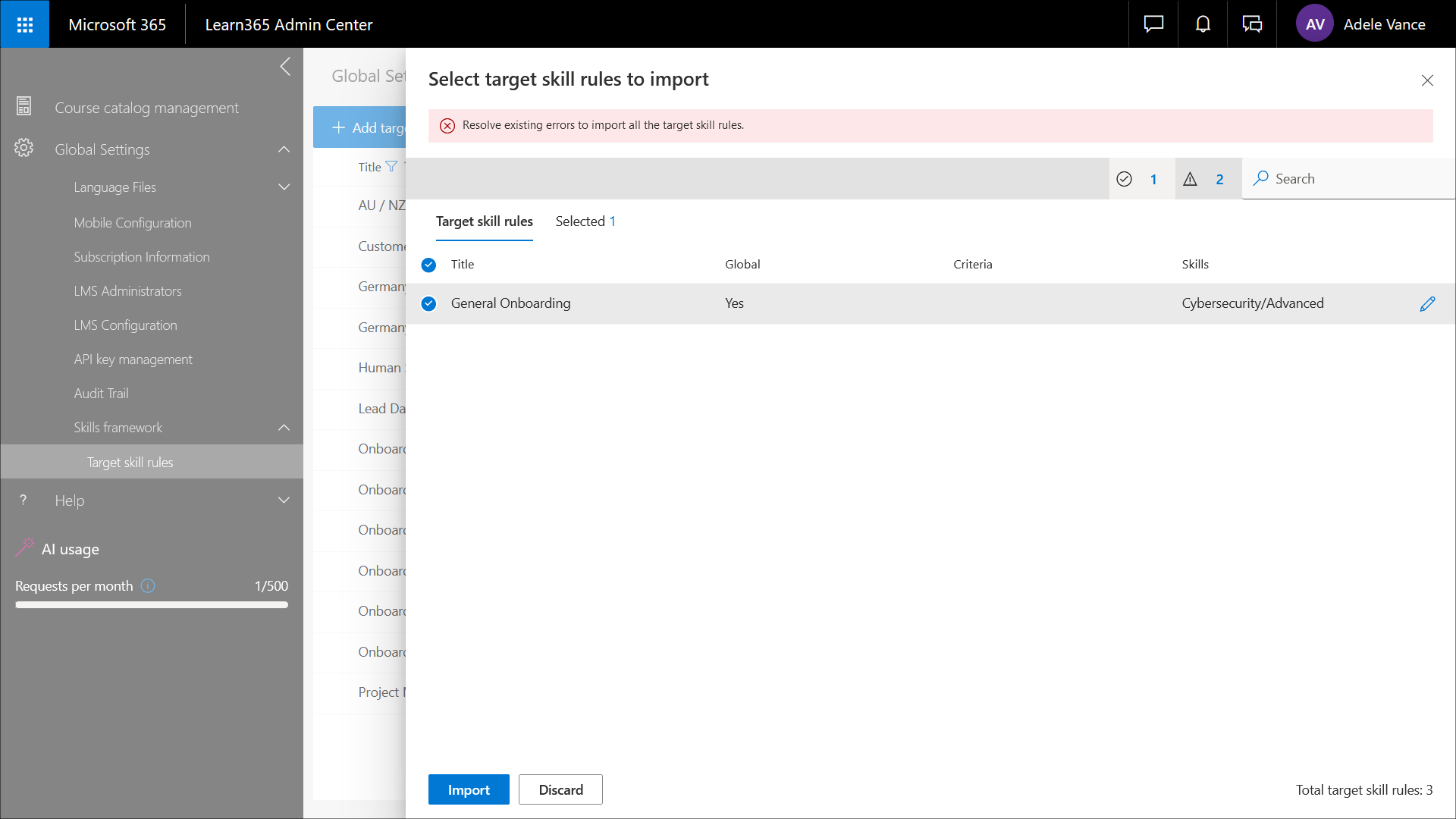Edit the General Onboarding rule with pencil
This screenshot has height=819, width=1456.
pyautogui.click(x=1427, y=304)
